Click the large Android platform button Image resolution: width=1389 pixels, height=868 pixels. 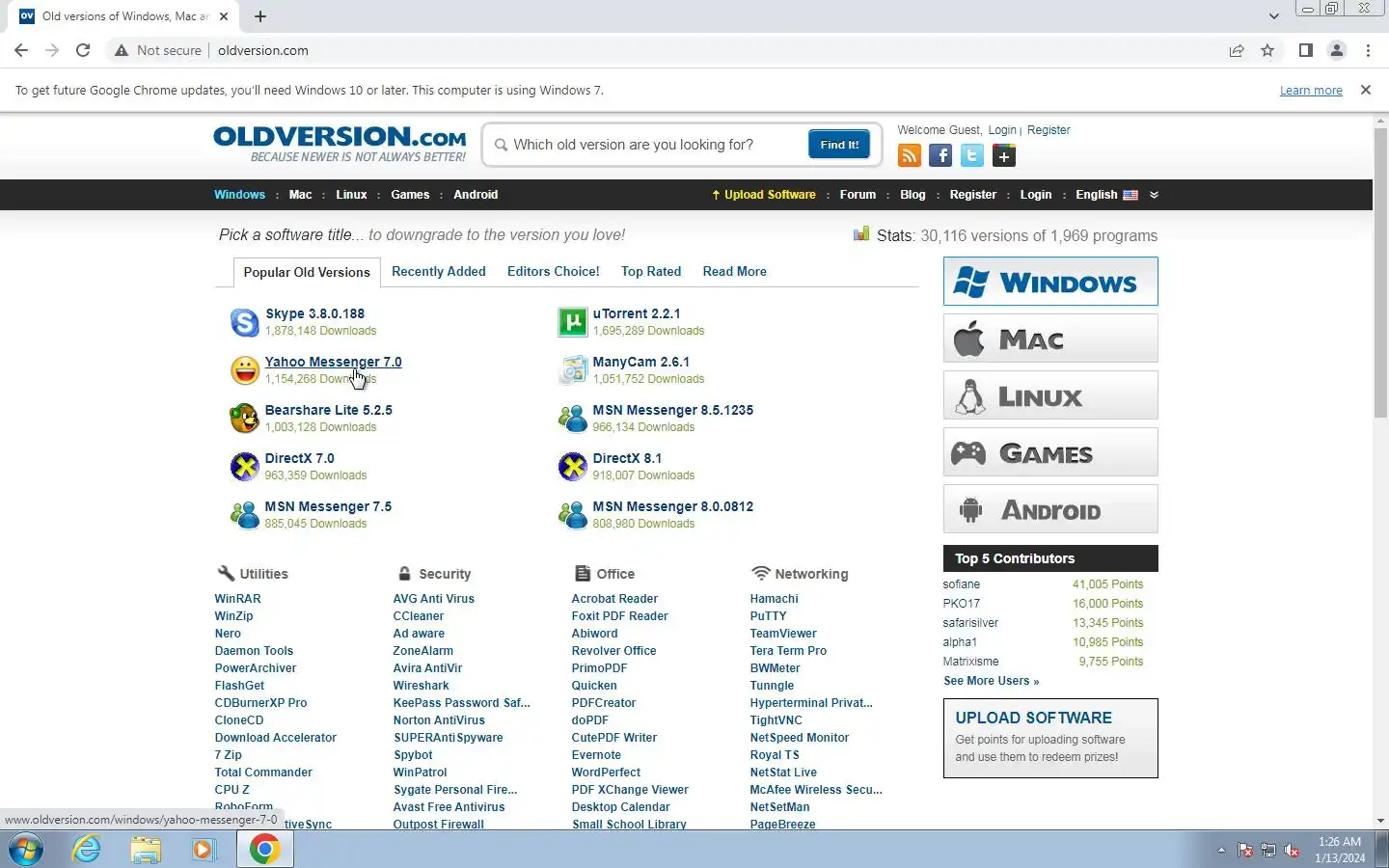[1050, 509]
